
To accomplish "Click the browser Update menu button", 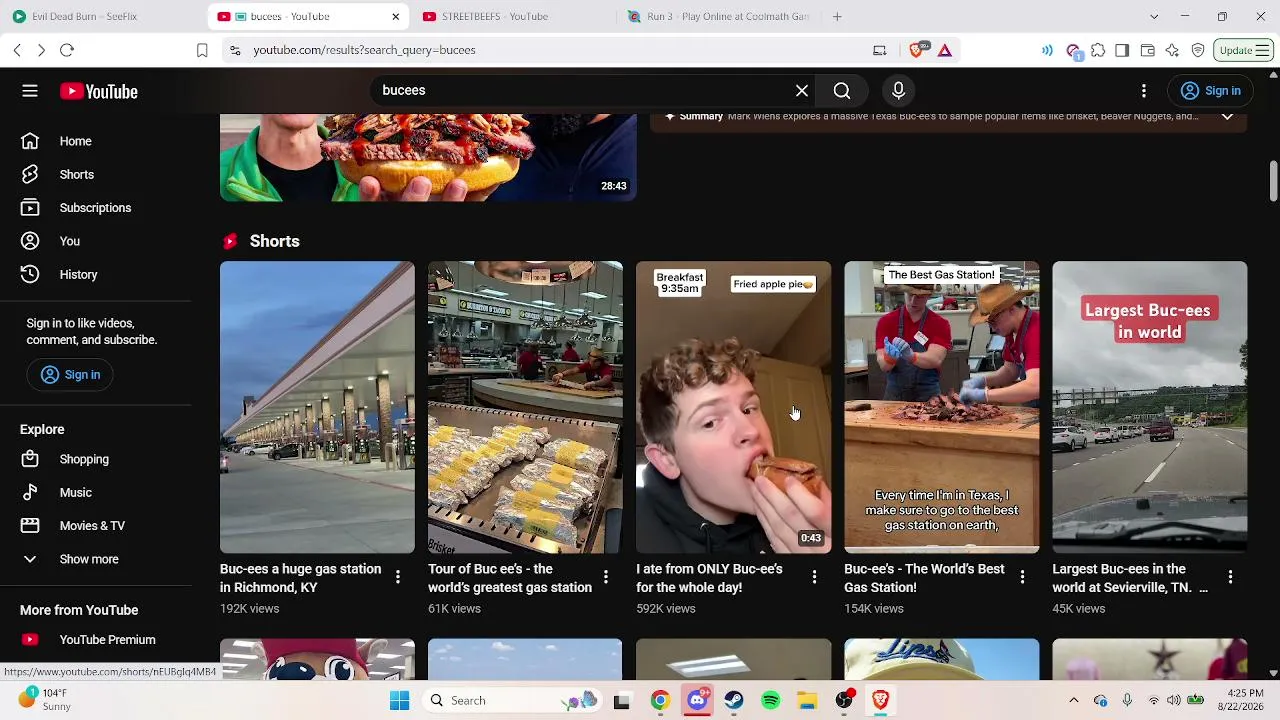I will pyautogui.click(x=1243, y=50).
